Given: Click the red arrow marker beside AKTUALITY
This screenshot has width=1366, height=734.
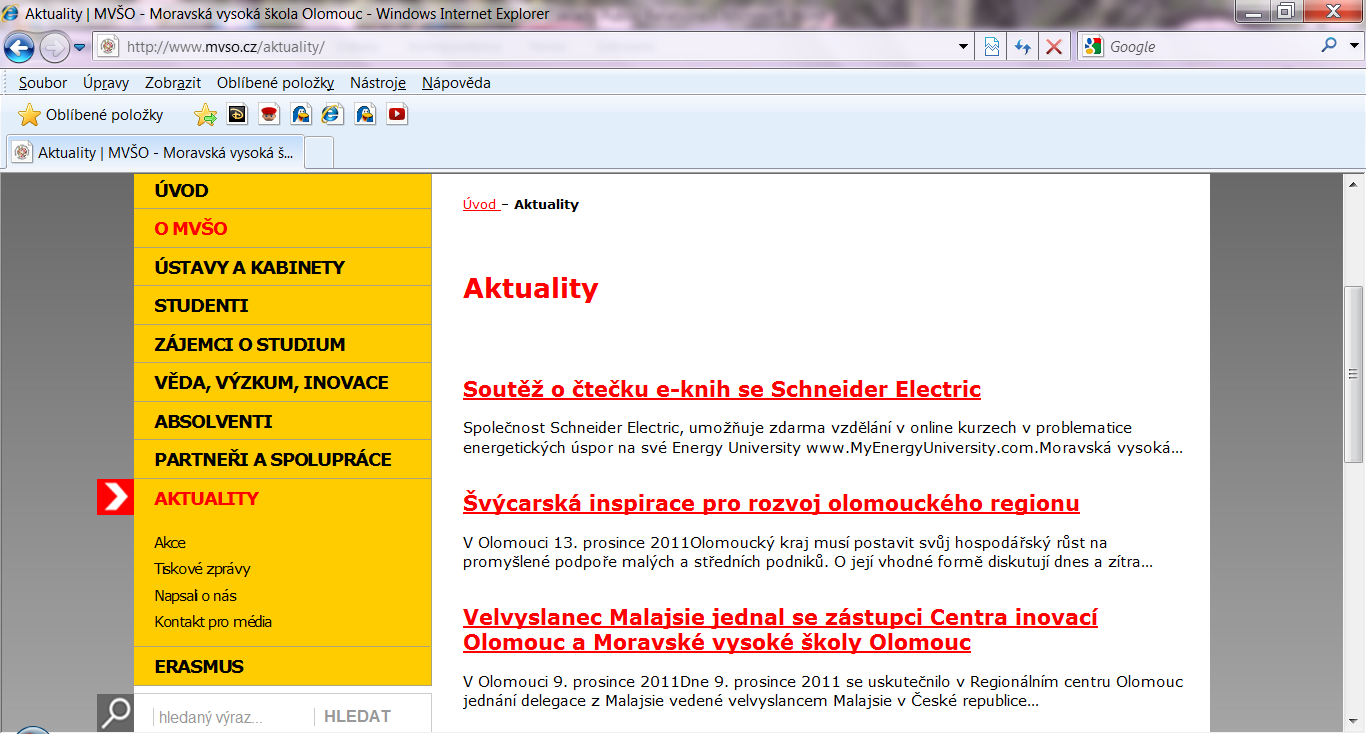Looking at the screenshot, I should [115, 498].
